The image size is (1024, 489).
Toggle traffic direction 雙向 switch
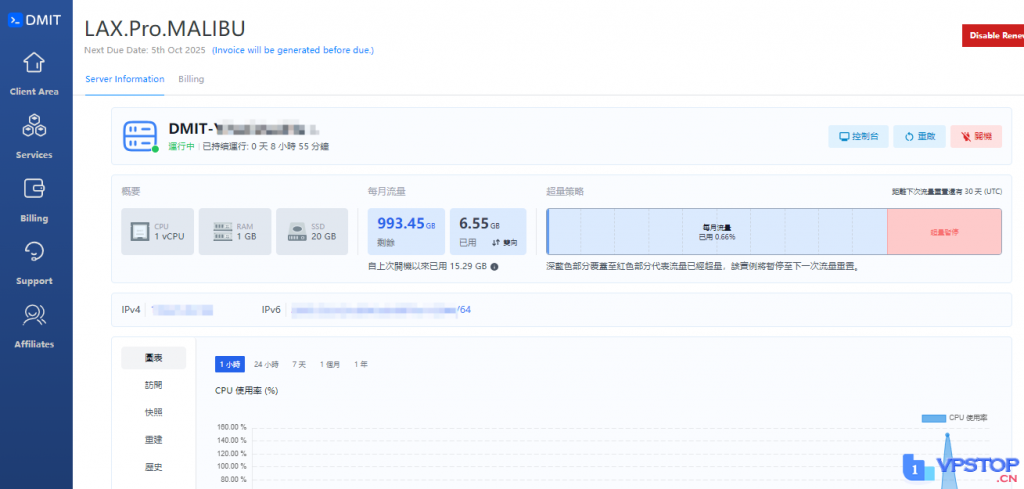click(504, 243)
